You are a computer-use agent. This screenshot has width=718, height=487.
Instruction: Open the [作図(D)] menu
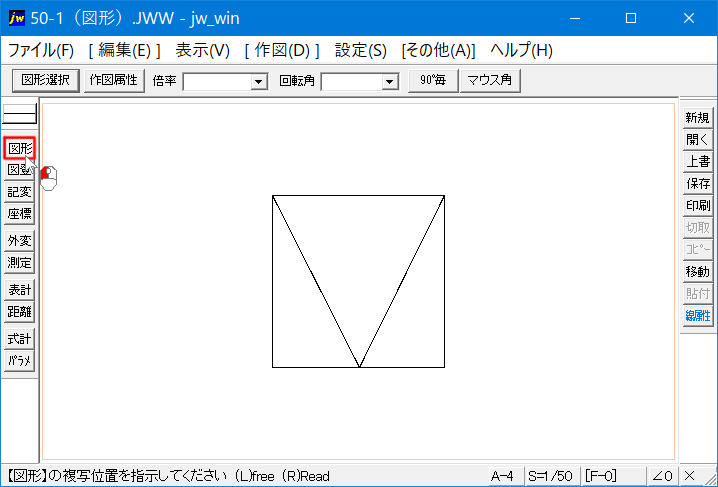pyautogui.click(x=282, y=50)
